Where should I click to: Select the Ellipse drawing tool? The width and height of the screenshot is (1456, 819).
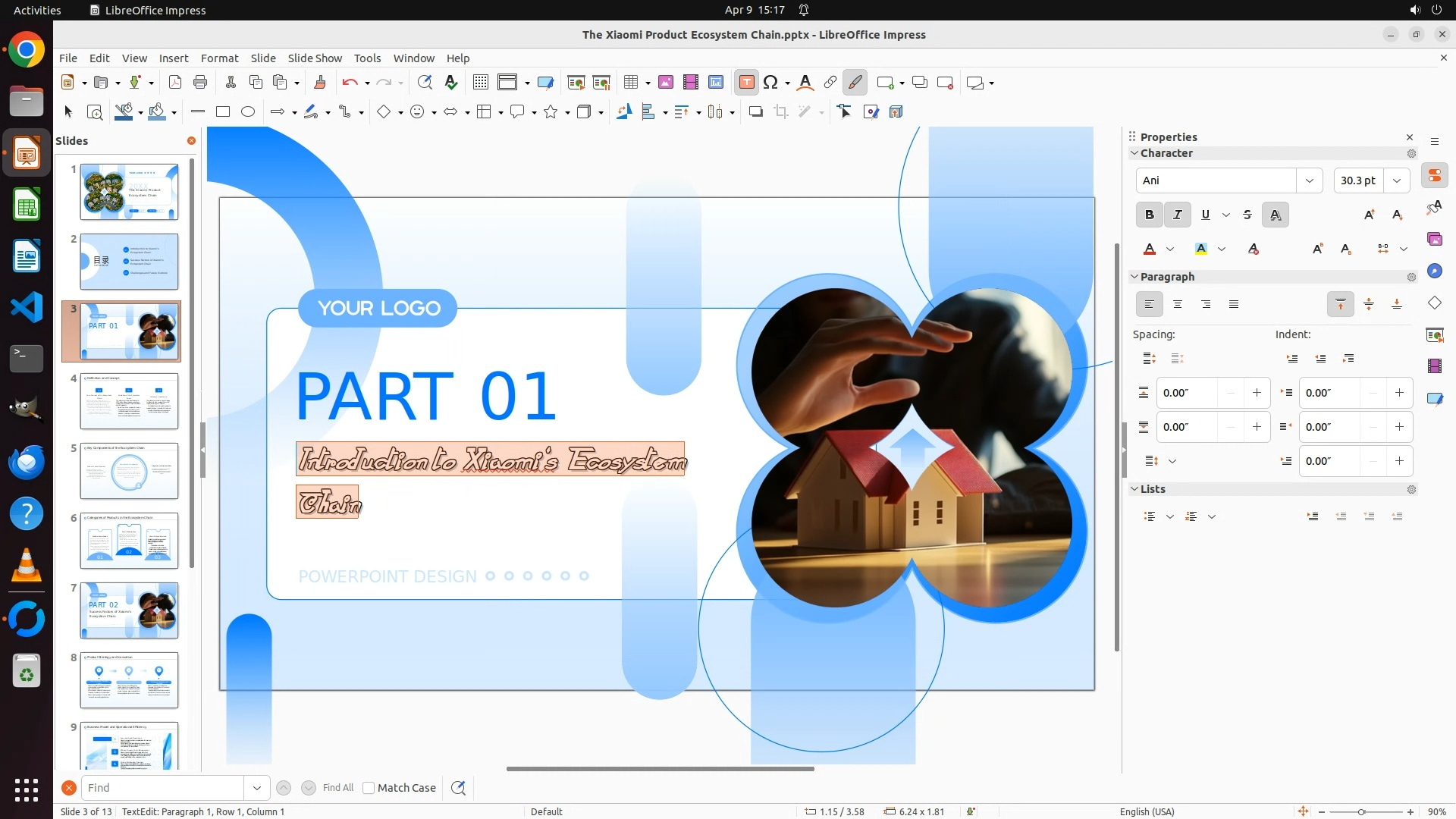pos(248,112)
